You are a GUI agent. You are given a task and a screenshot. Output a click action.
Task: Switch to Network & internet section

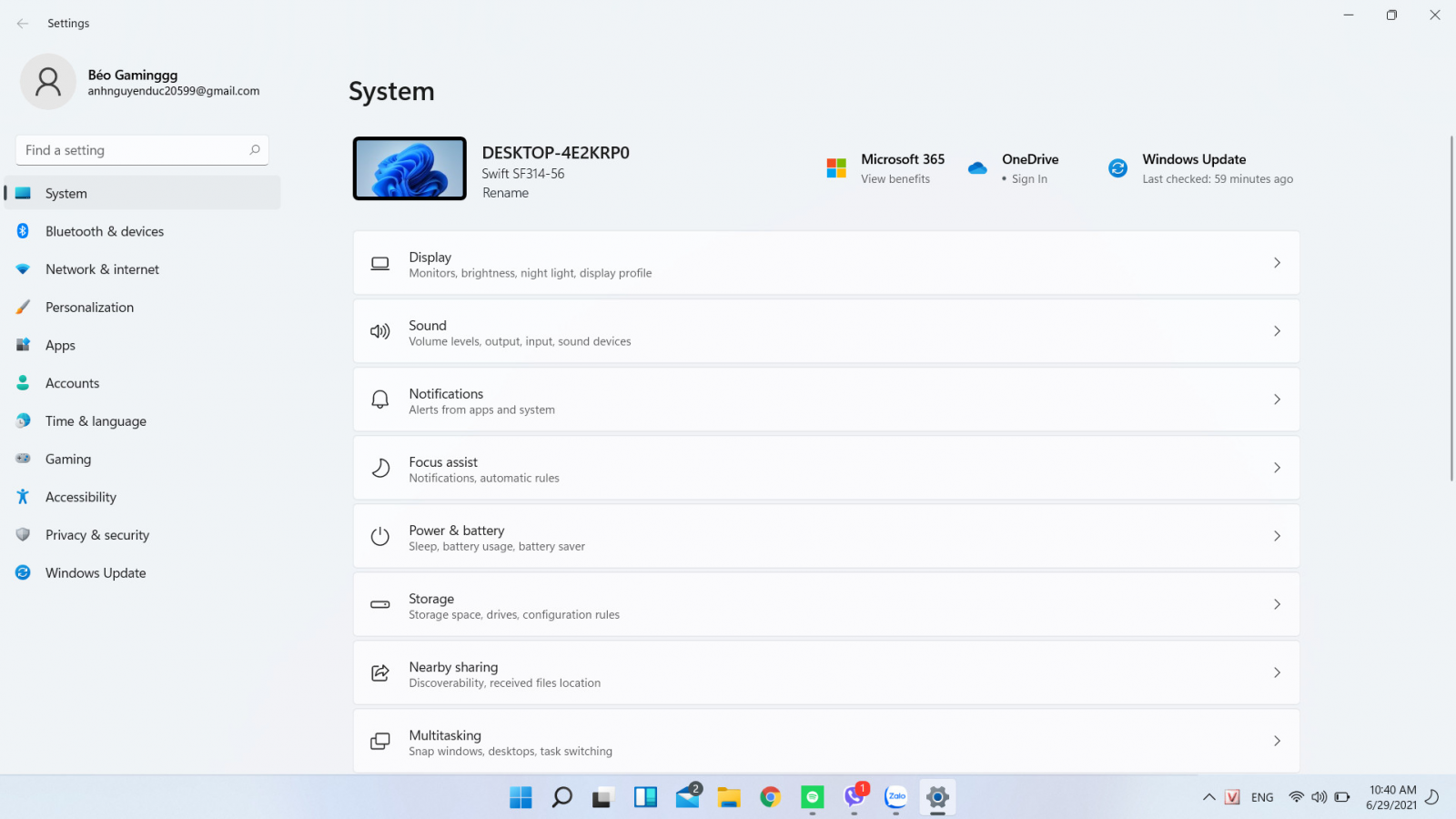(102, 269)
